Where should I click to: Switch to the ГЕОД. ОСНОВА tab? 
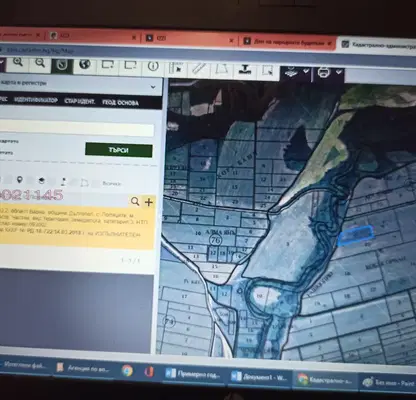pos(120,103)
